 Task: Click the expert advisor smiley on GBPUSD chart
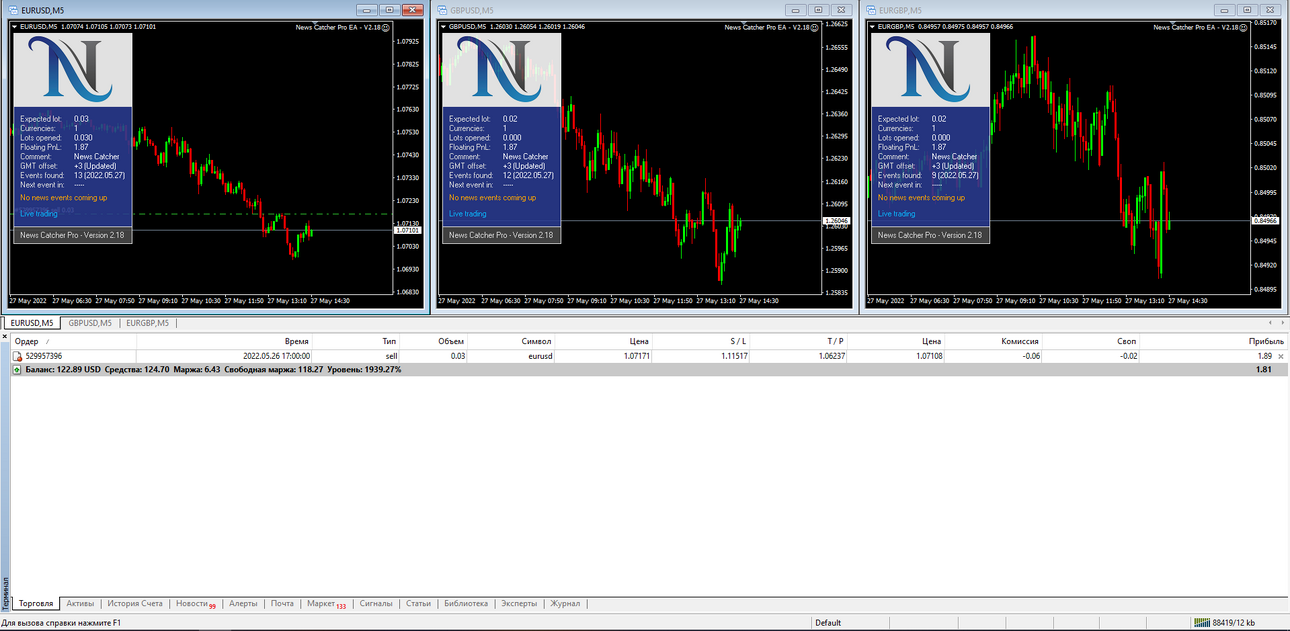(x=815, y=27)
